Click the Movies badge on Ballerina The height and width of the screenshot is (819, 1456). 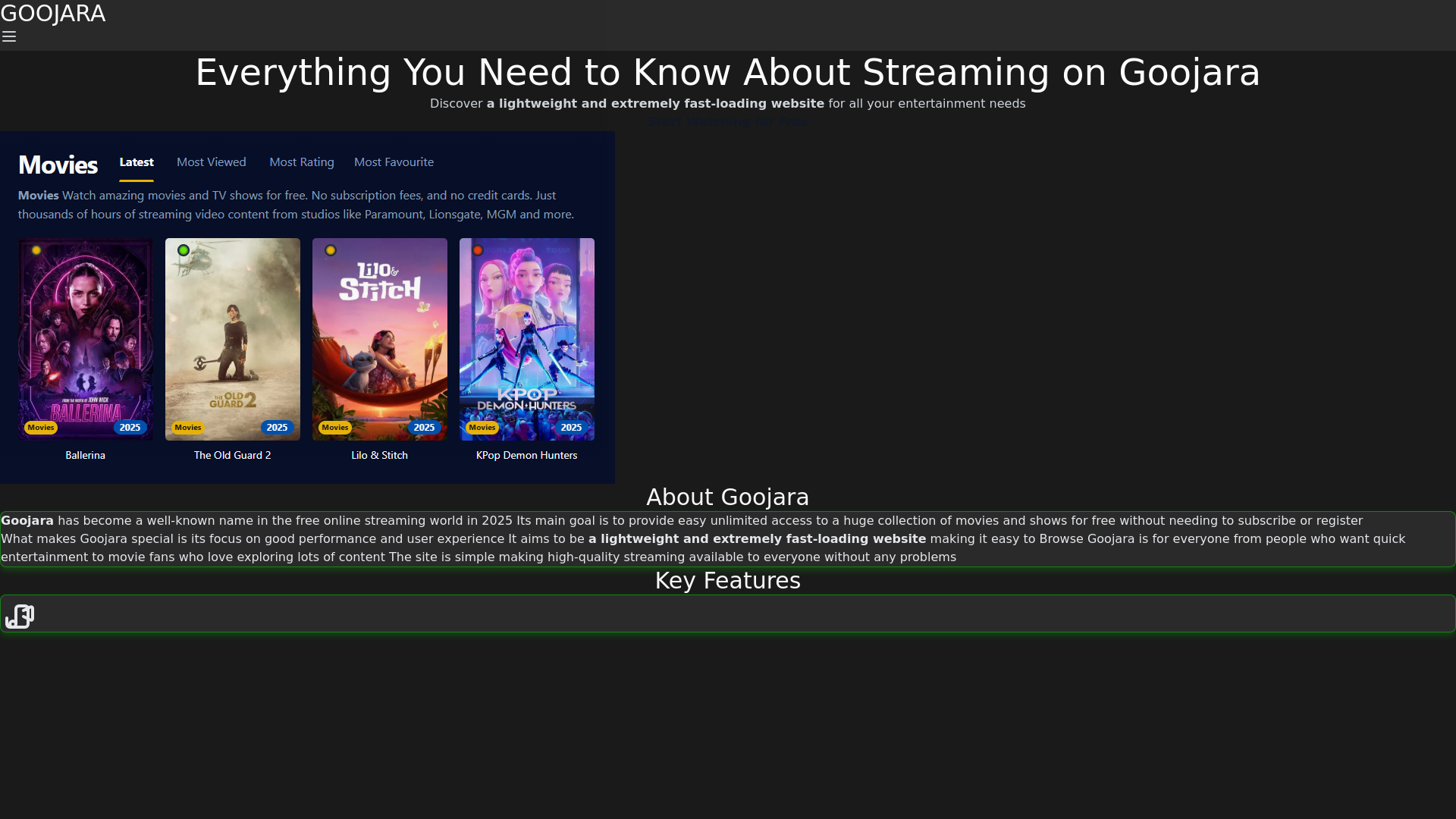[41, 428]
